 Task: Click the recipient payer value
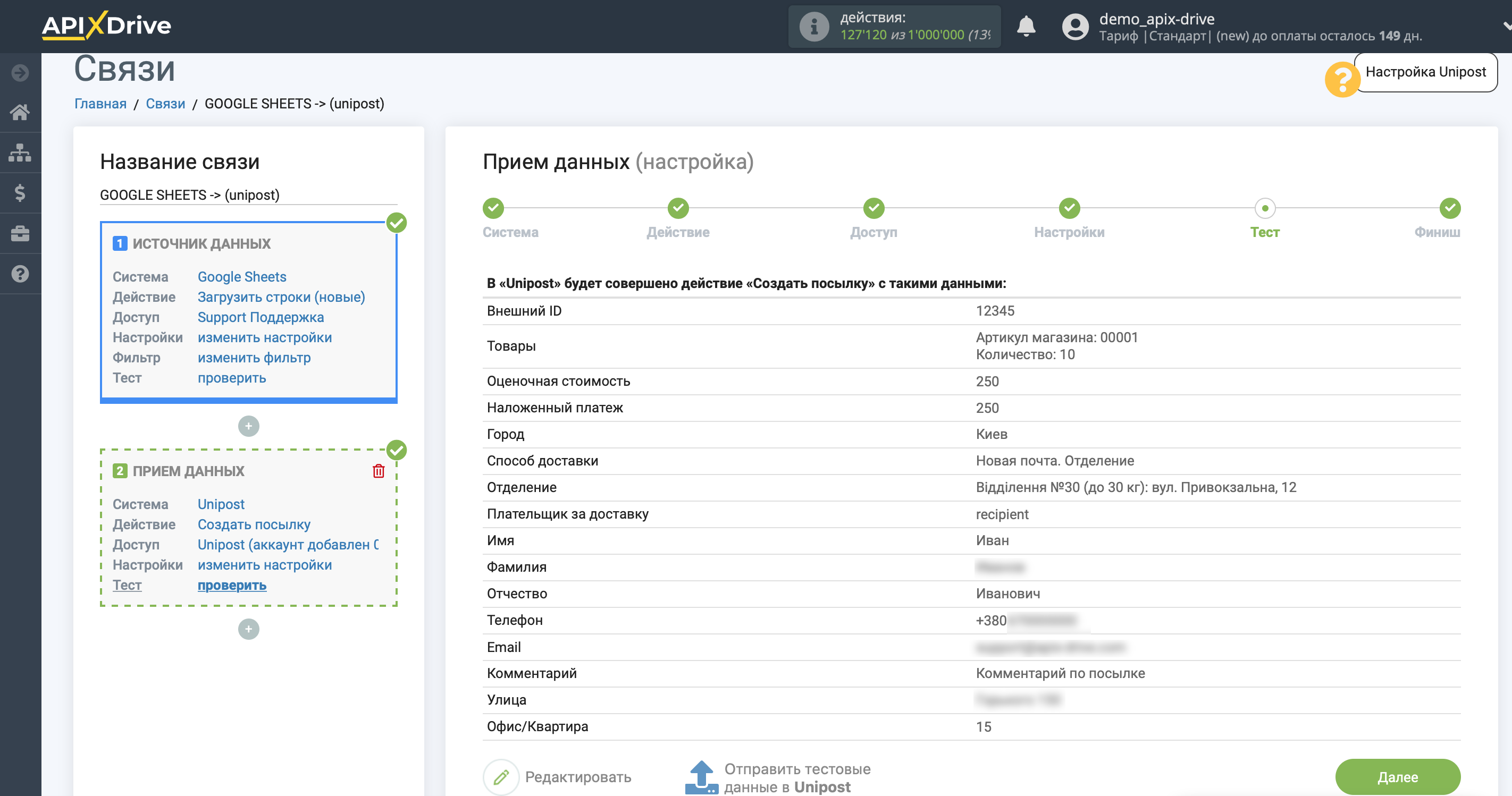1002,514
